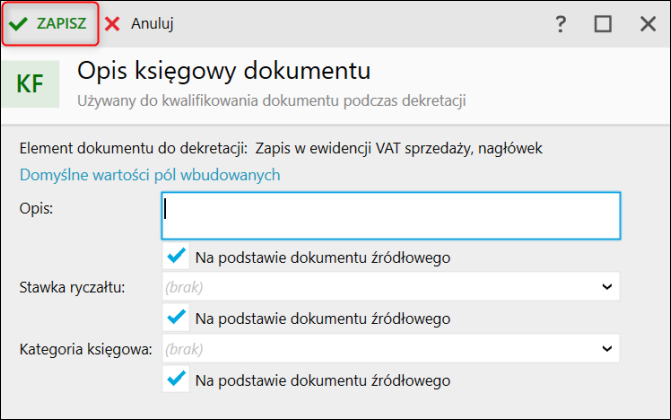Open help with the question mark icon

(x=561, y=24)
